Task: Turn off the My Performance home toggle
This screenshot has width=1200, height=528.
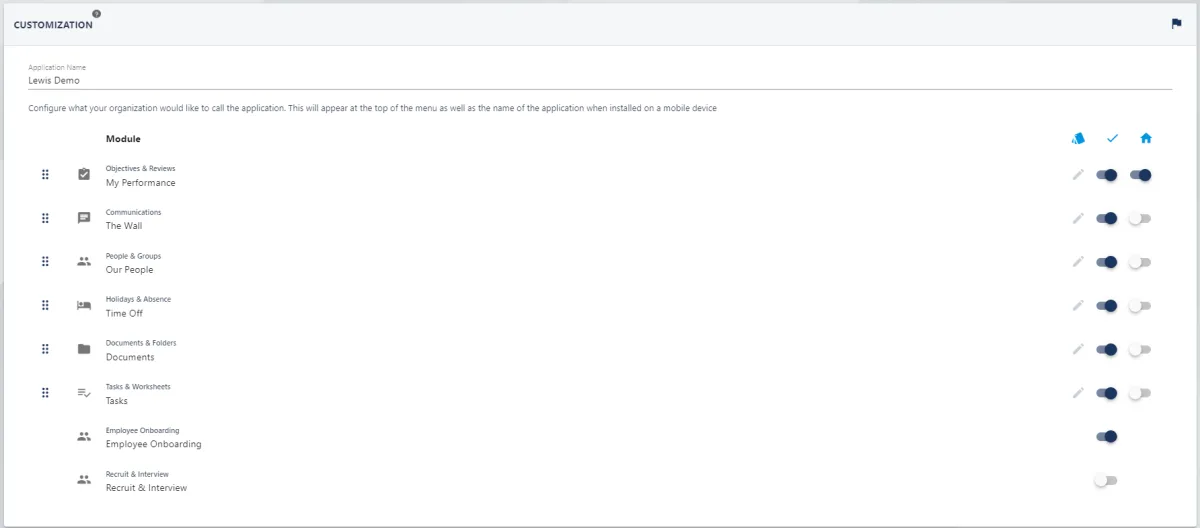Action: coord(1140,175)
